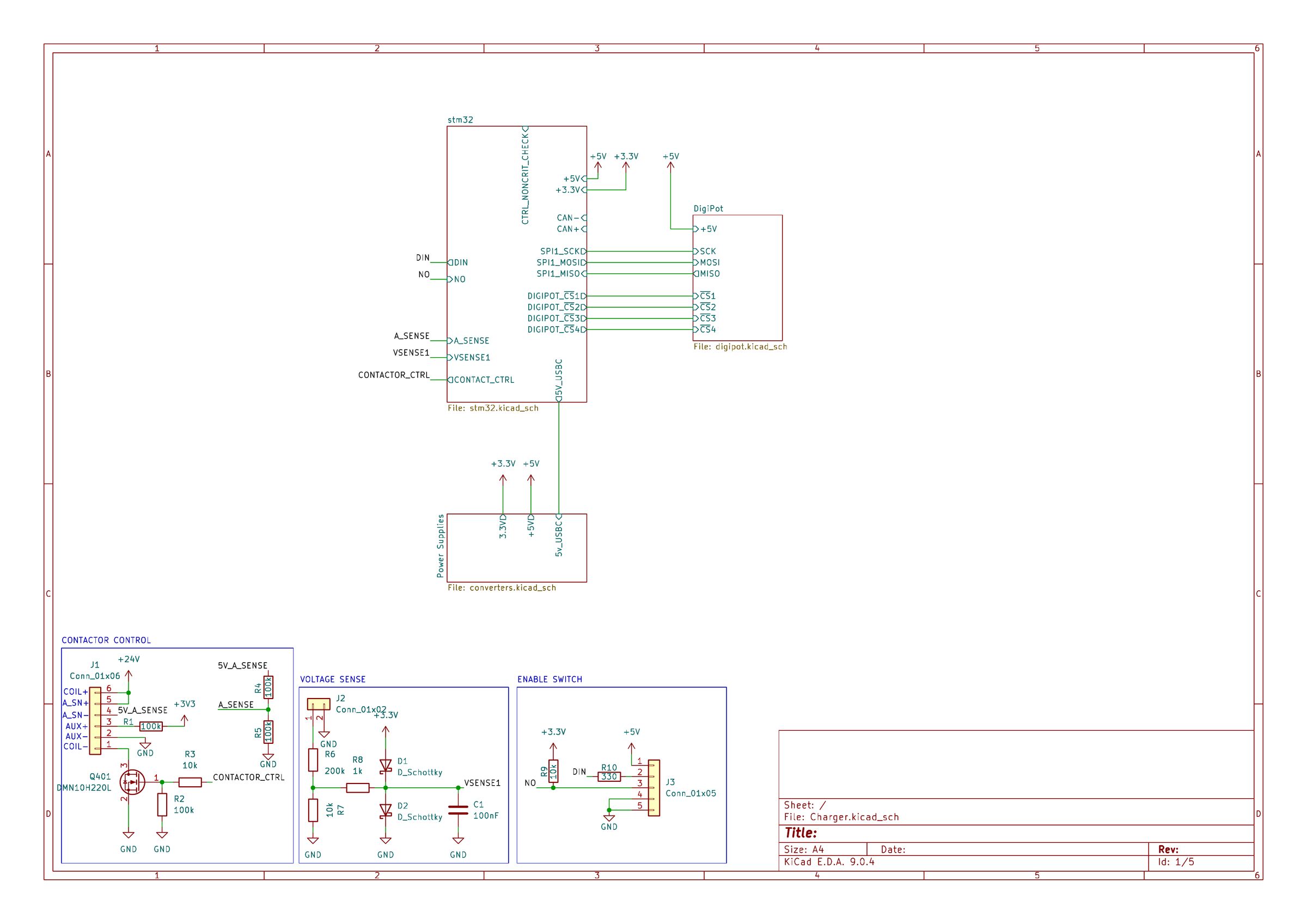Select the DIGIPOT_CS1 sheet pin
The height and width of the screenshot is (924, 1307).
[557, 296]
